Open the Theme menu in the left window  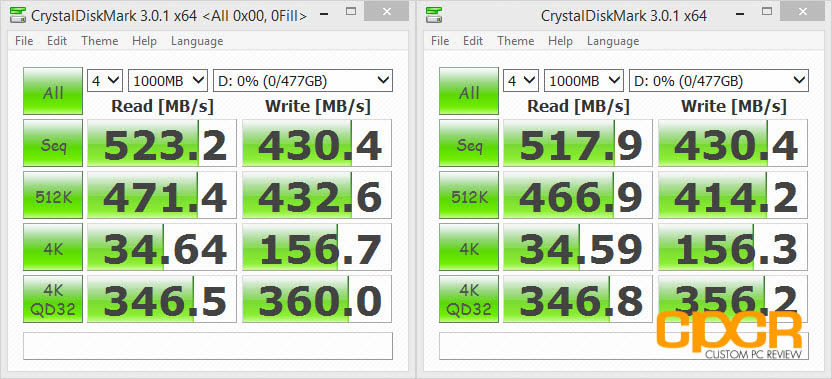[x=100, y=41]
